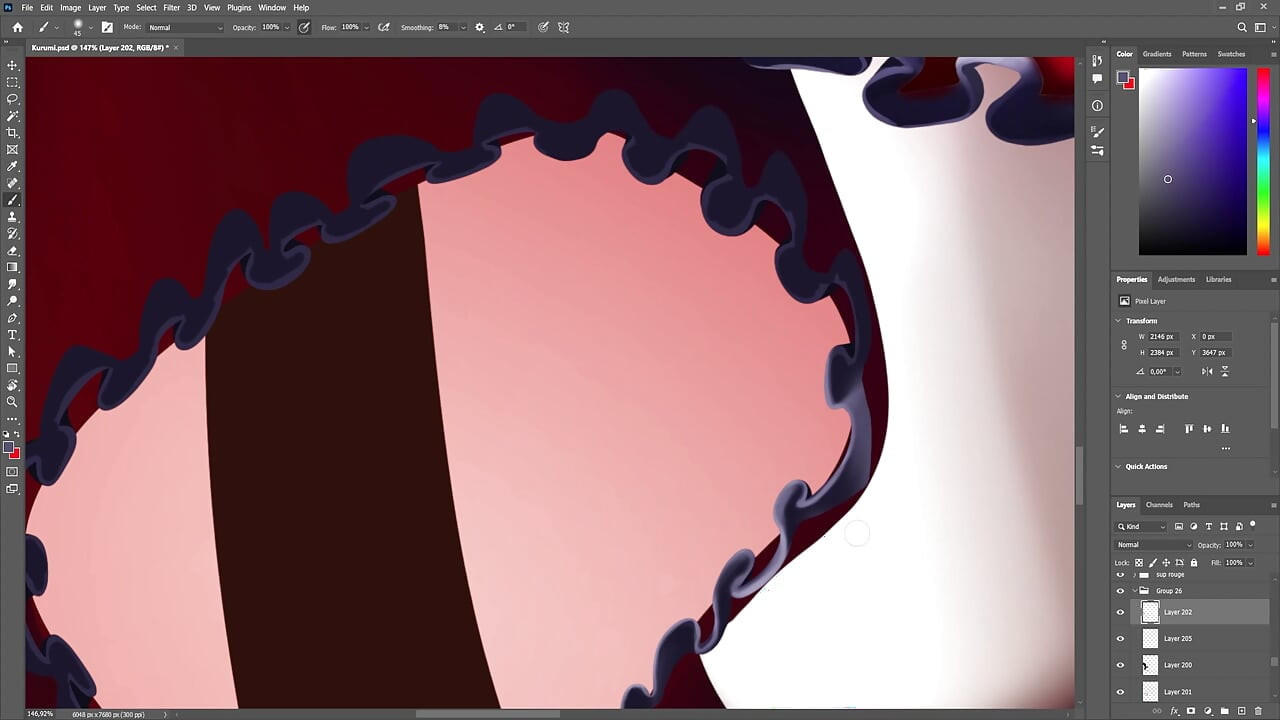Select the Smudge tool
Viewport: 1280px width, 720px height.
[13, 284]
